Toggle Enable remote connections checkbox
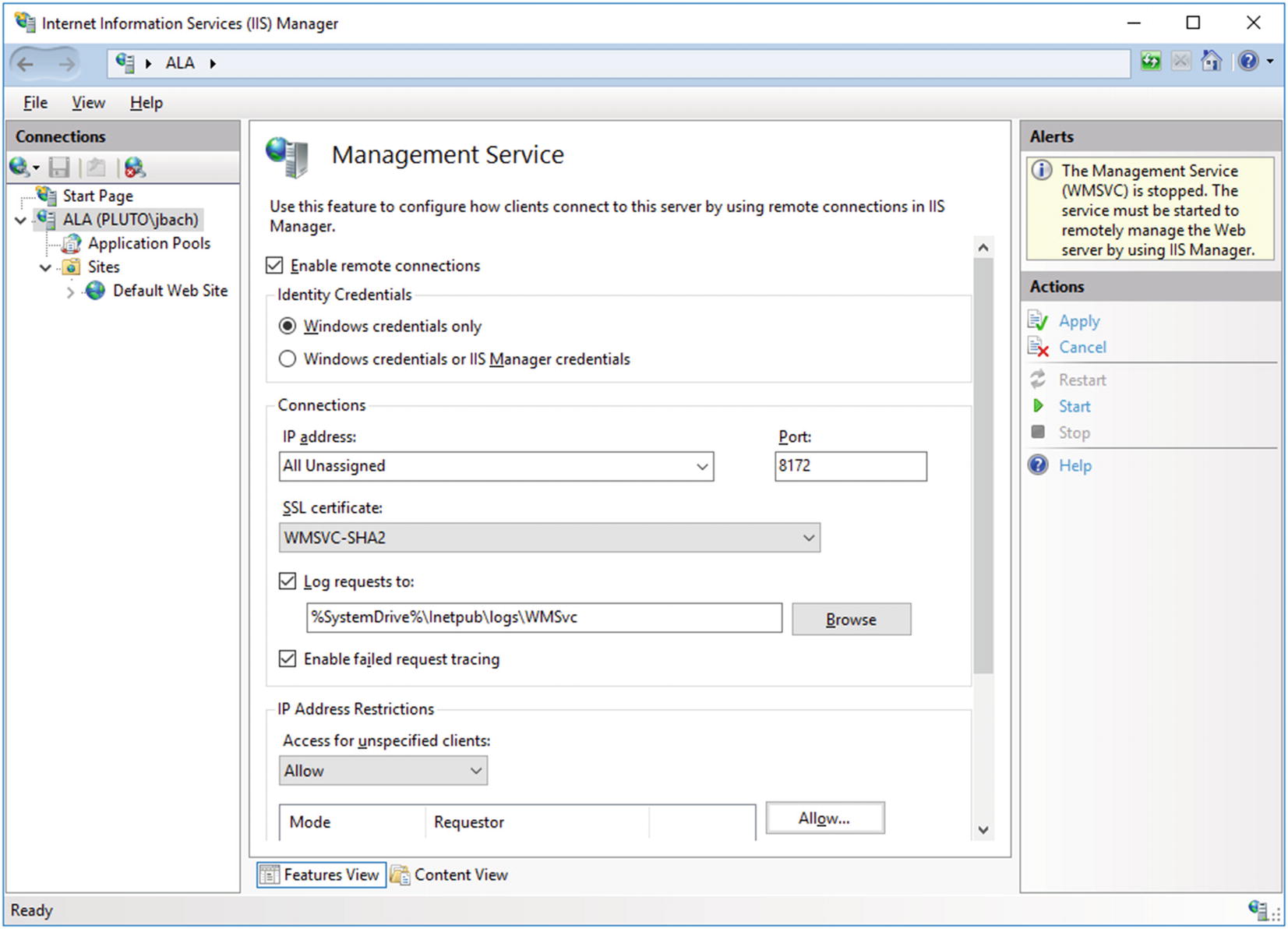This screenshot has width=1288, height=929. (274, 266)
